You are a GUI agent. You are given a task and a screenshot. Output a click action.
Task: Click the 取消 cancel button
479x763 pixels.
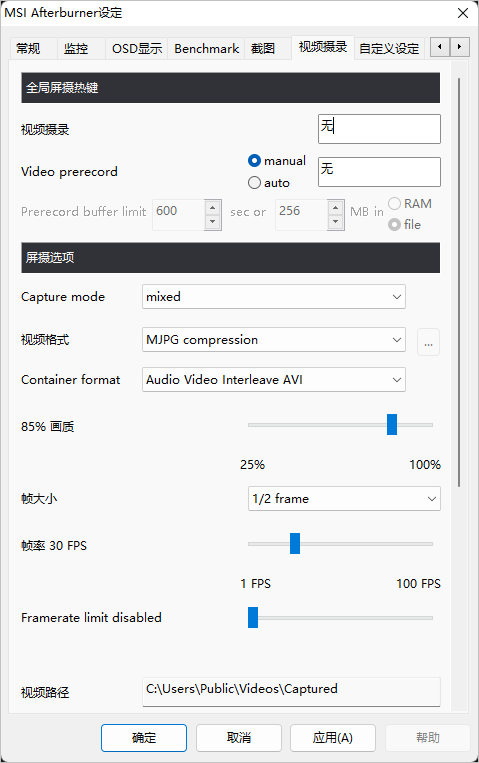(x=239, y=738)
